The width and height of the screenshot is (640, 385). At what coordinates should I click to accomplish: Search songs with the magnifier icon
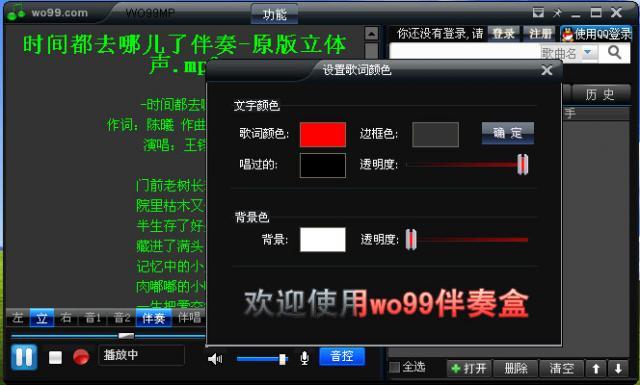pyautogui.click(x=614, y=53)
